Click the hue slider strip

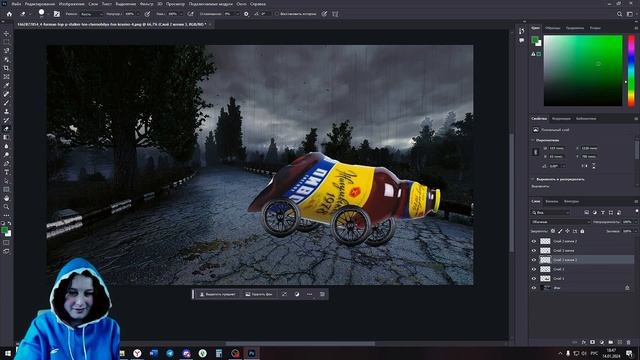click(631, 71)
